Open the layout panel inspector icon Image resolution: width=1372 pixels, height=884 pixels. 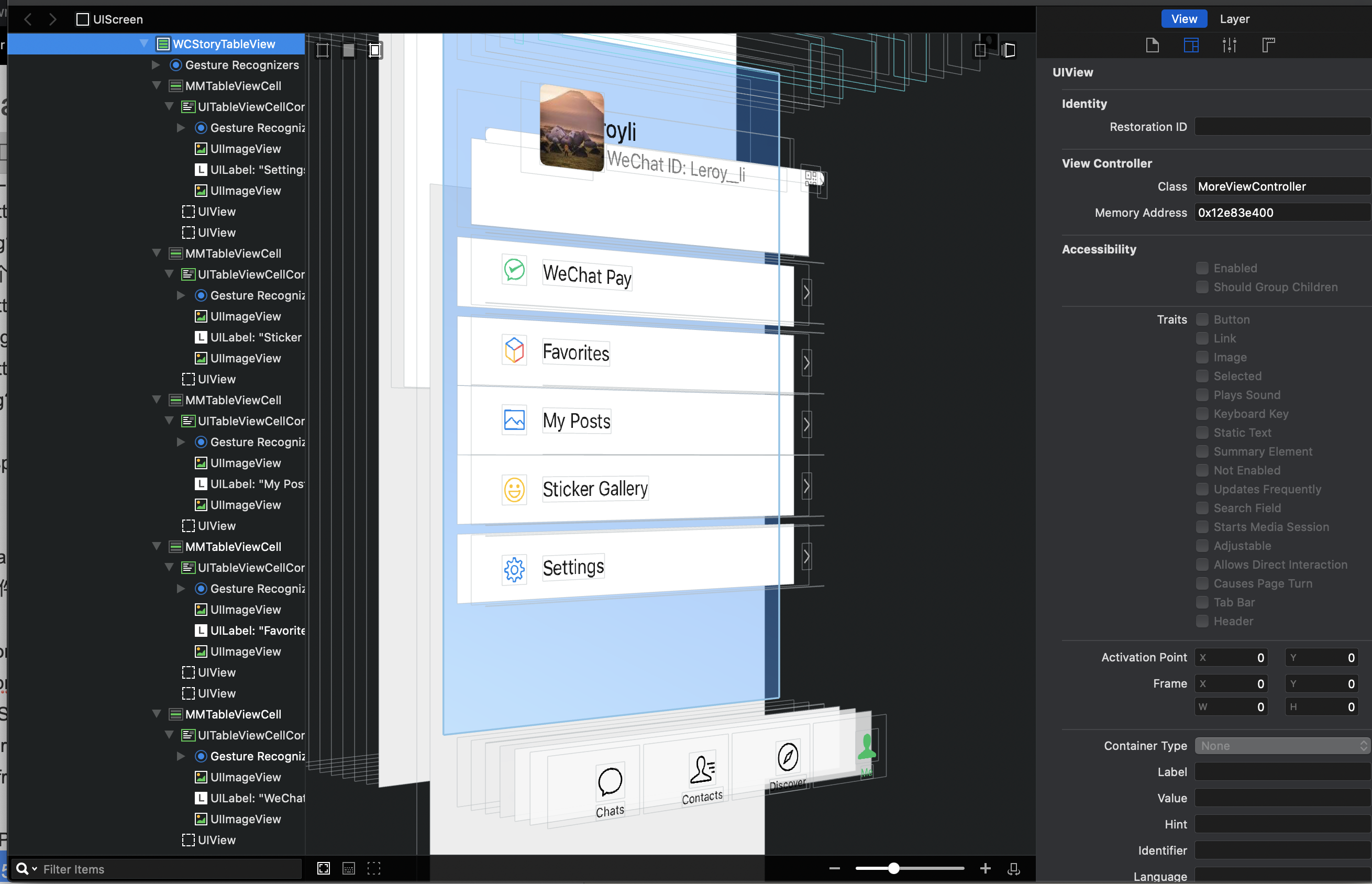[x=1191, y=45]
